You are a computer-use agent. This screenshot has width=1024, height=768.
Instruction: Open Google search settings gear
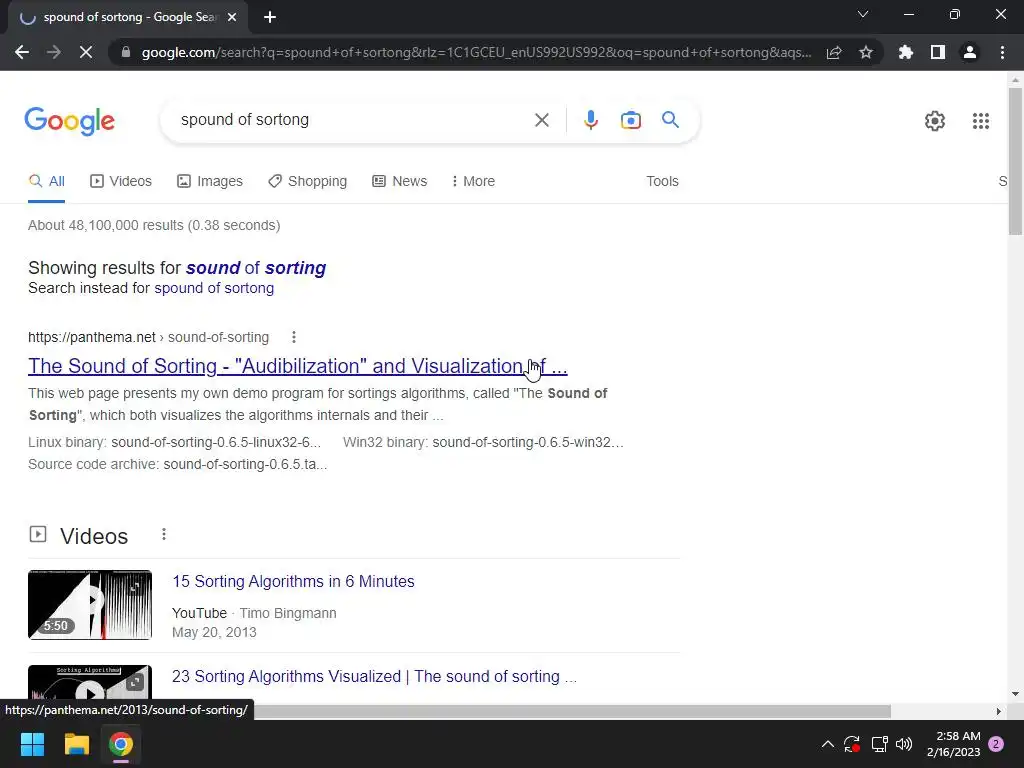pos(935,121)
